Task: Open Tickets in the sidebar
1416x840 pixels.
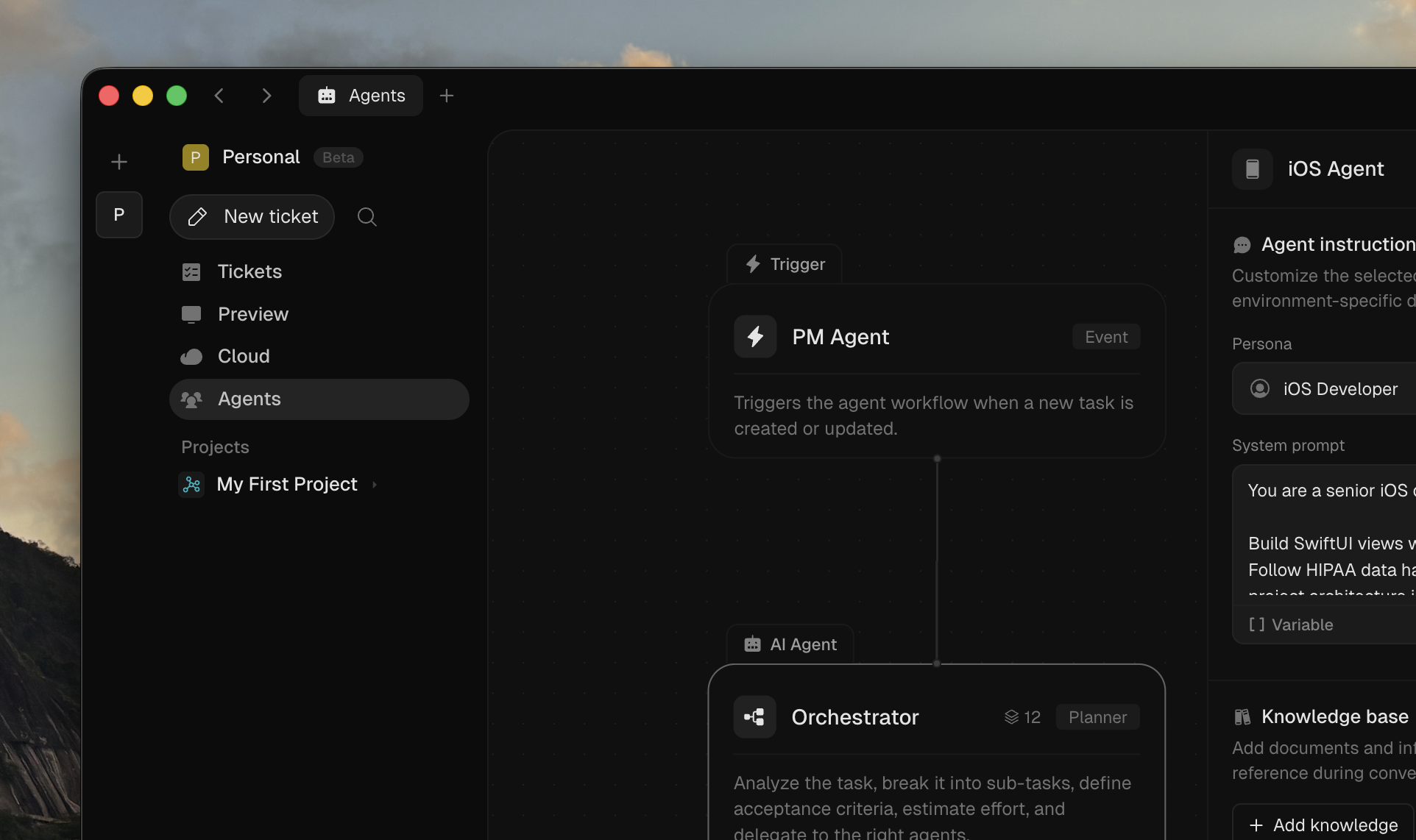Action: [x=249, y=272]
